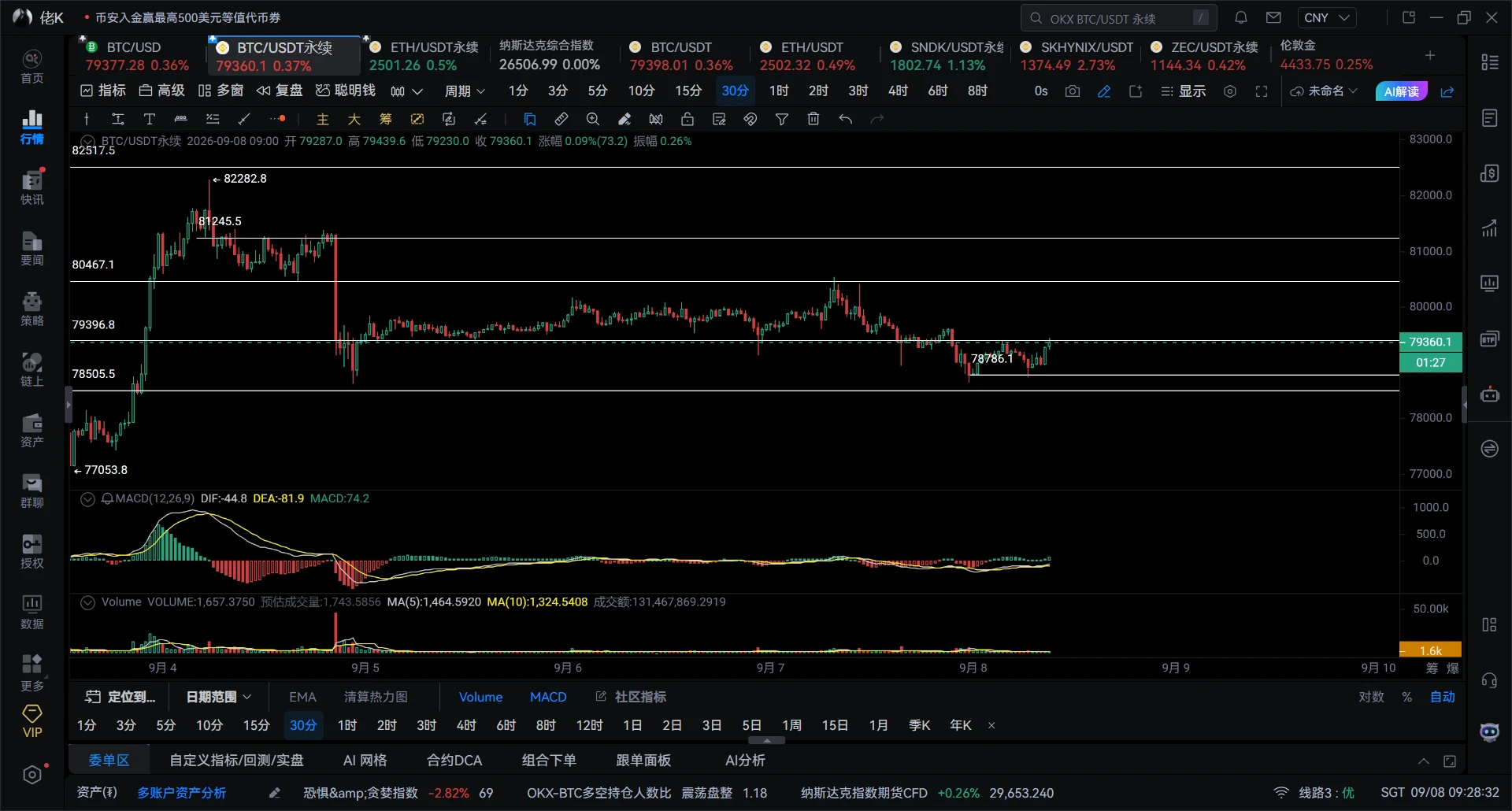Open the 数据 data section in sidebar
The height and width of the screenshot is (811, 1512).
pos(32,613)
